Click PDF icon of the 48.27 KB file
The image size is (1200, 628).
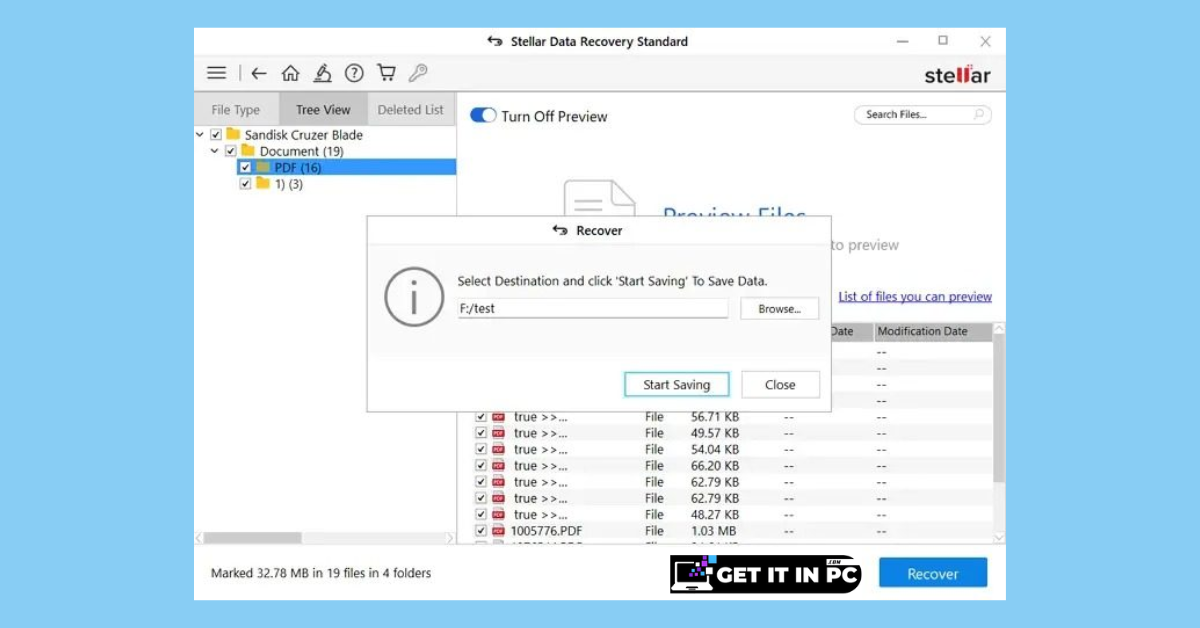[498, 514]
